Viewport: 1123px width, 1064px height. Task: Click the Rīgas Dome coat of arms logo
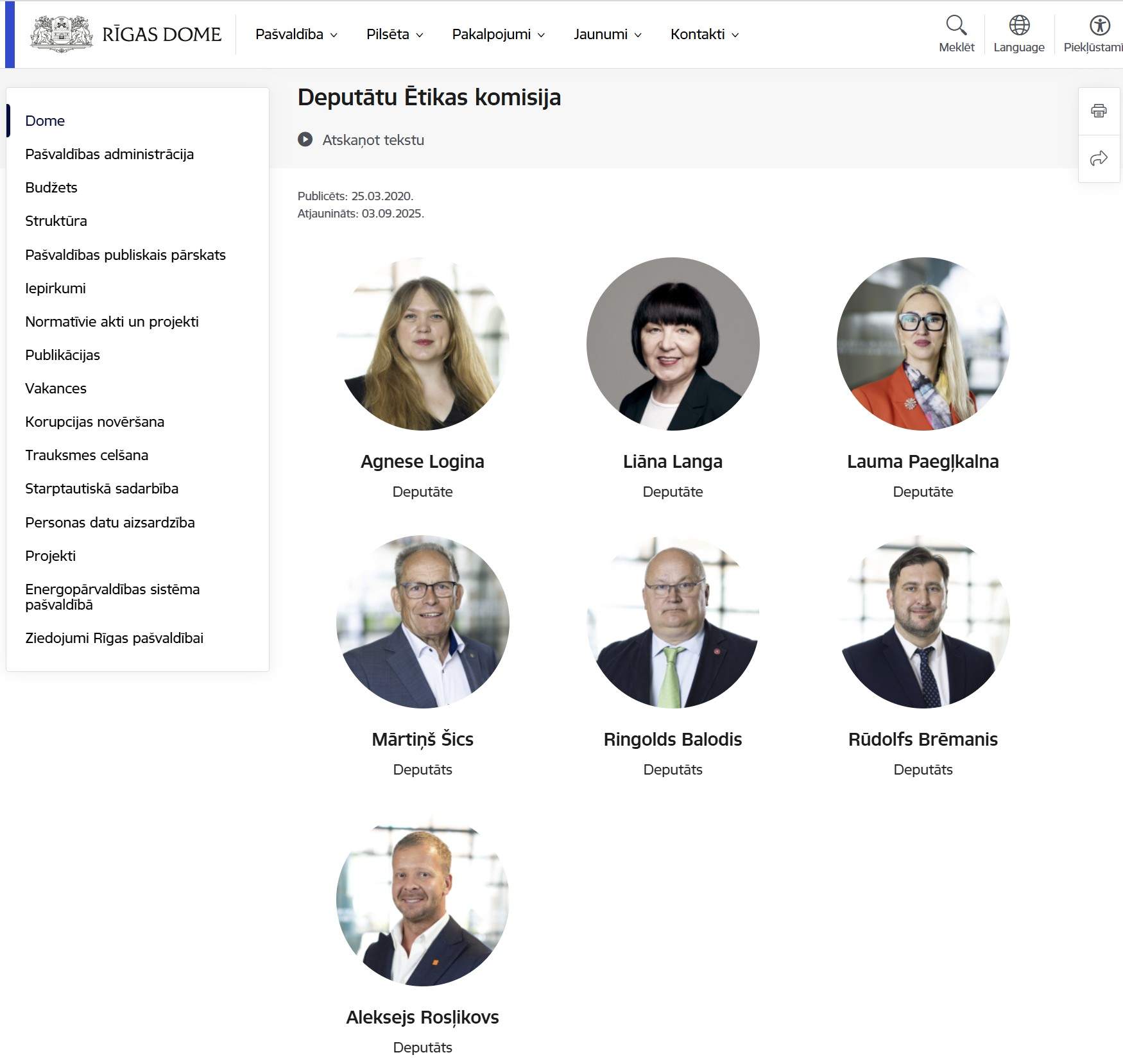click(62, 34)
